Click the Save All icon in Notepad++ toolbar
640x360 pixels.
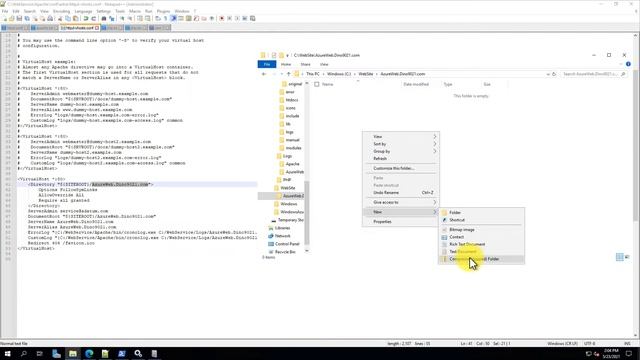27,18
